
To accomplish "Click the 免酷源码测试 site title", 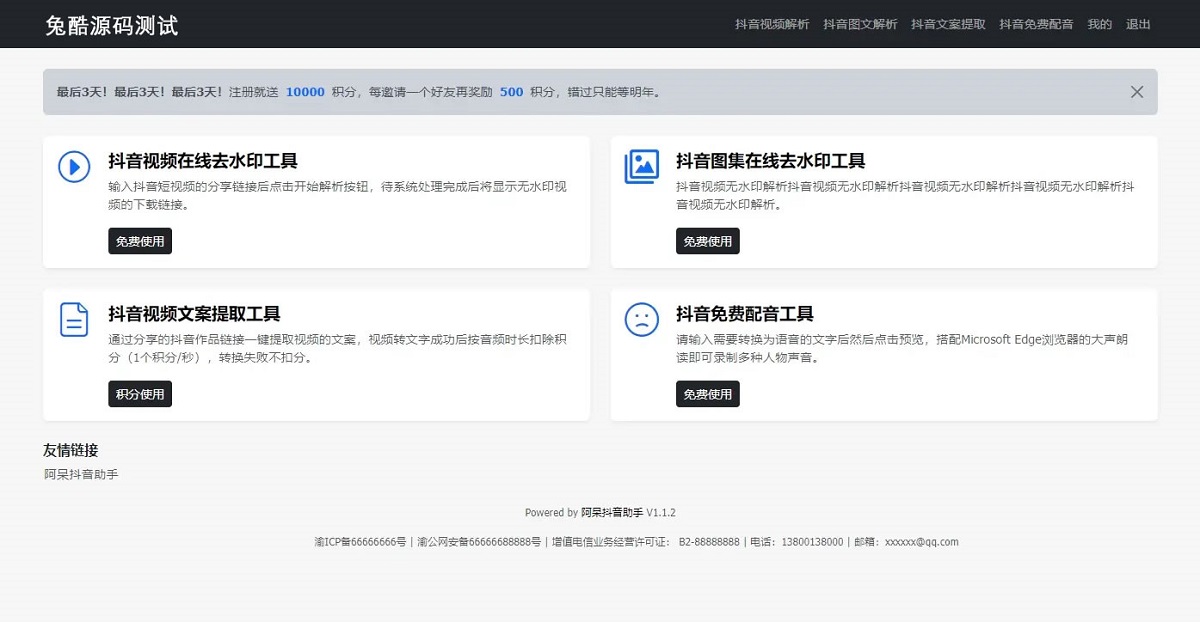I will (111, 25).
